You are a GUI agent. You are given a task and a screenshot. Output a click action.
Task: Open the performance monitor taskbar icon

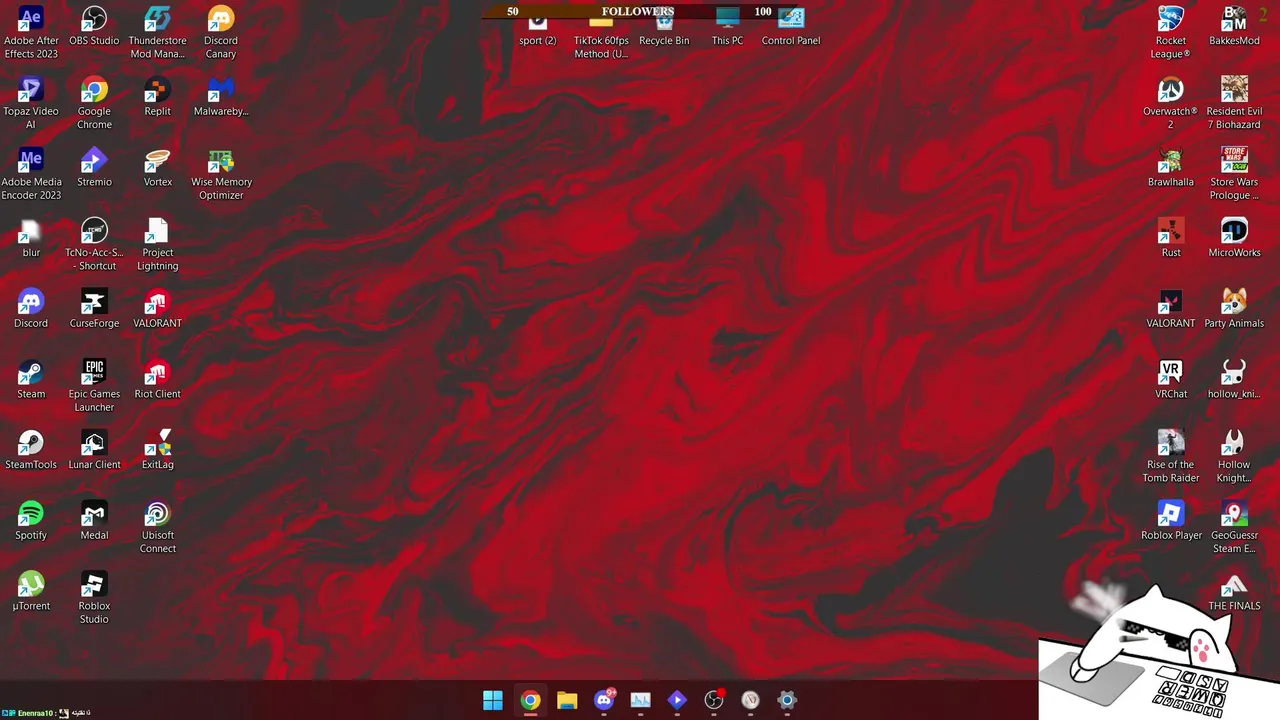point(641,700)
